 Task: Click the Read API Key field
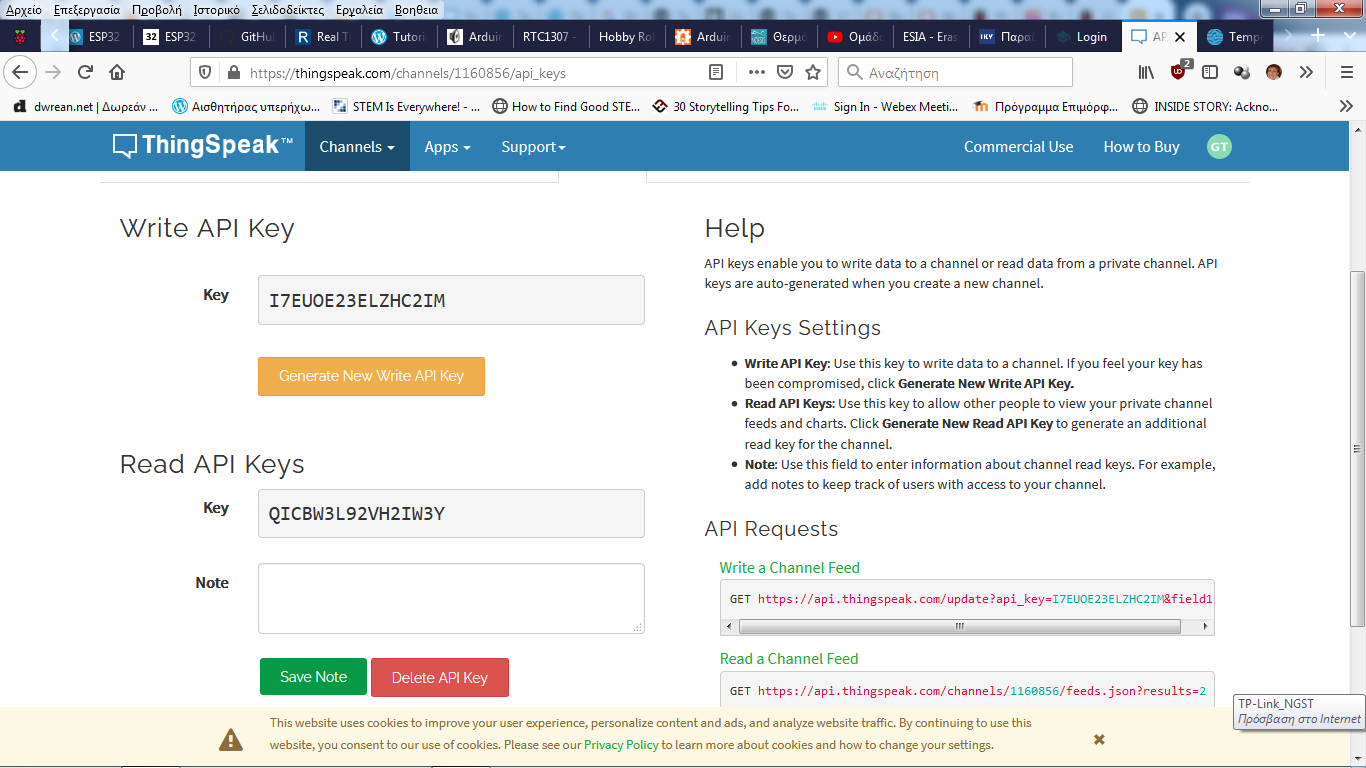pyautogui.click(x=451, y=514)
